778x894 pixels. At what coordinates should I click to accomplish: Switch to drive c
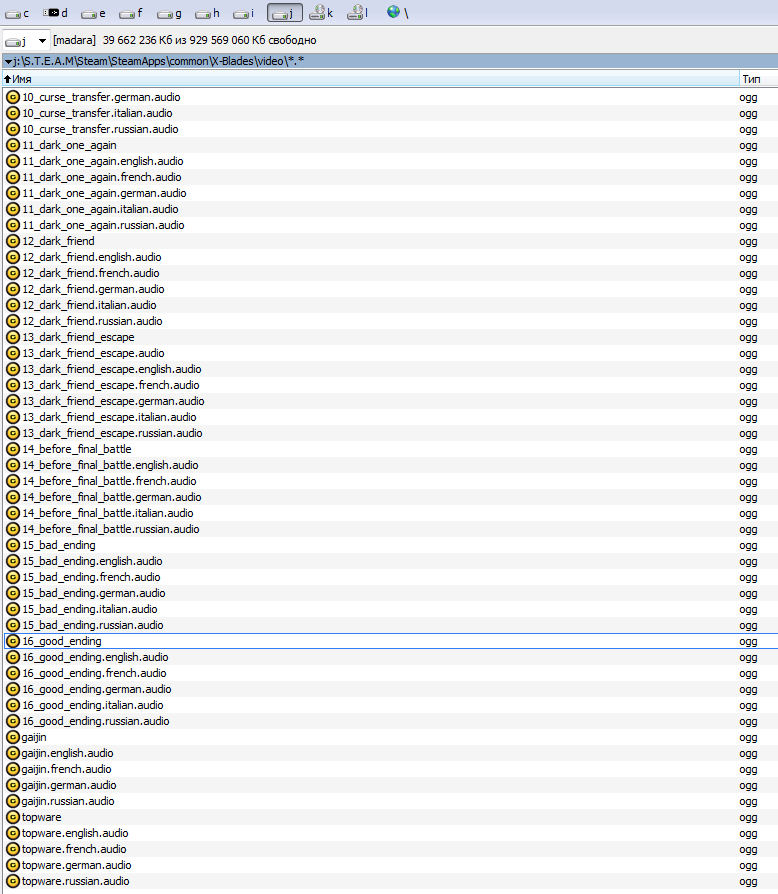pos(17,13)
